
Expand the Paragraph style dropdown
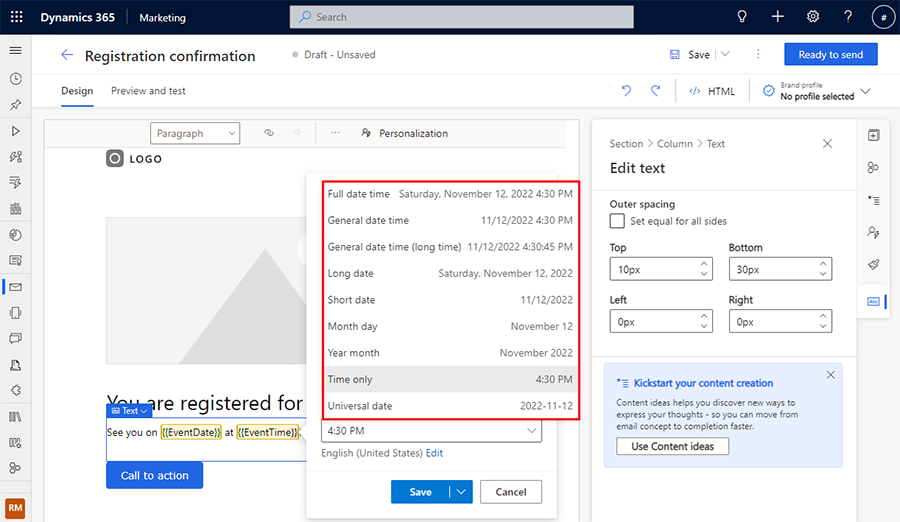195,133
